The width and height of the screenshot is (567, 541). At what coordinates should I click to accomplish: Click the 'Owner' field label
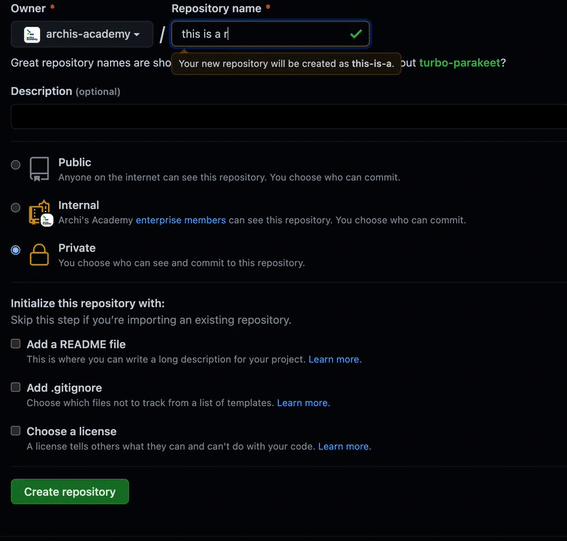point(28,8)
